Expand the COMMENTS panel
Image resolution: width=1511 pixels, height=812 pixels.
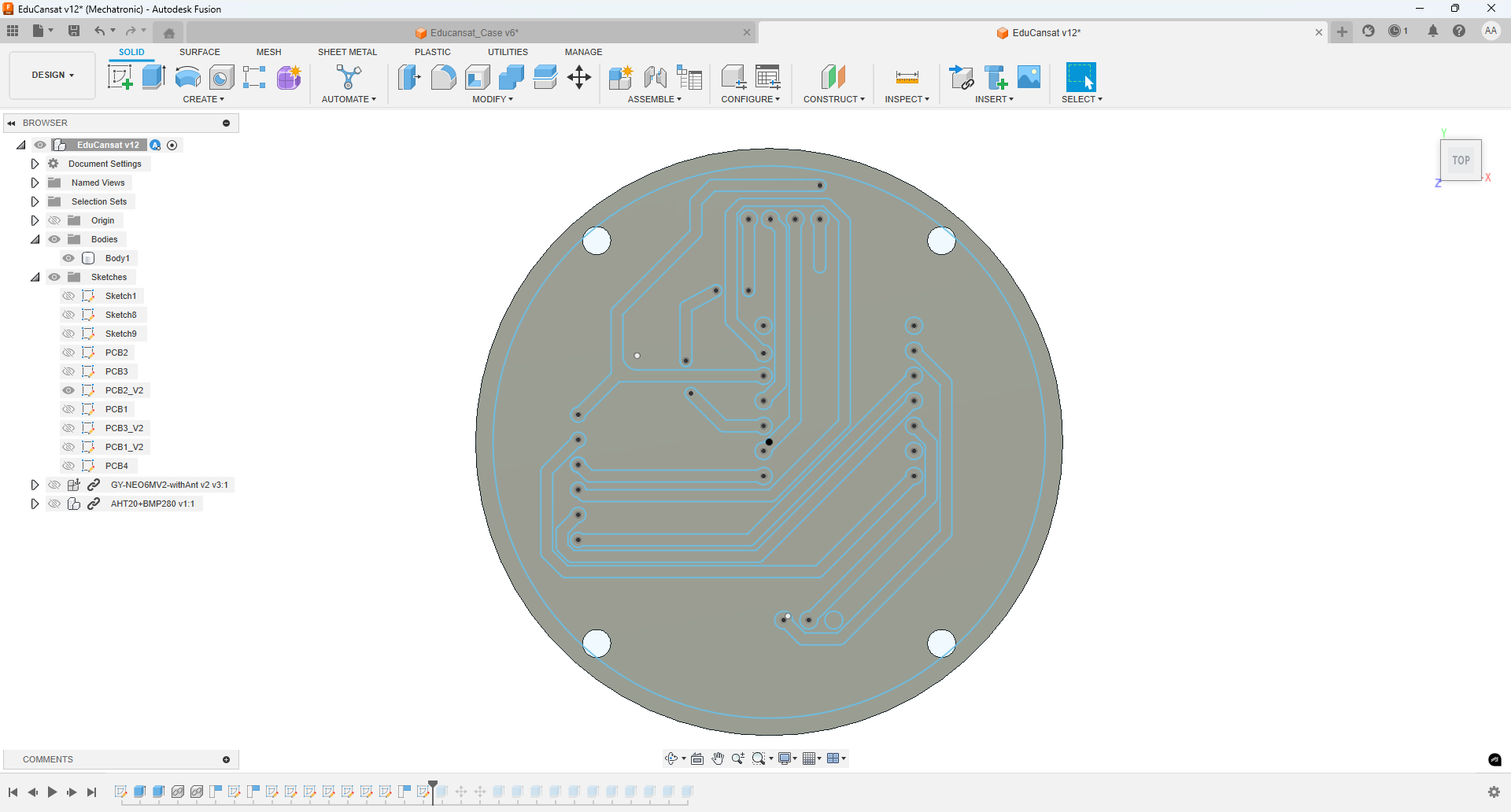coord(227,759)
